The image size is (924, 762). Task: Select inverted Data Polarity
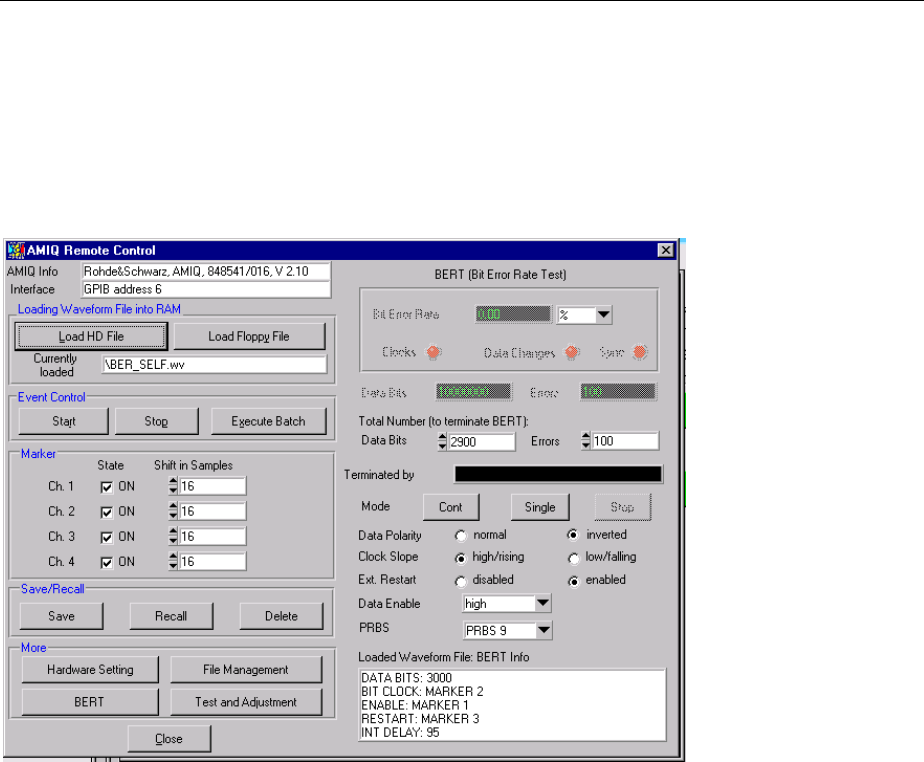pyautogui.click(x=573, y=535)
